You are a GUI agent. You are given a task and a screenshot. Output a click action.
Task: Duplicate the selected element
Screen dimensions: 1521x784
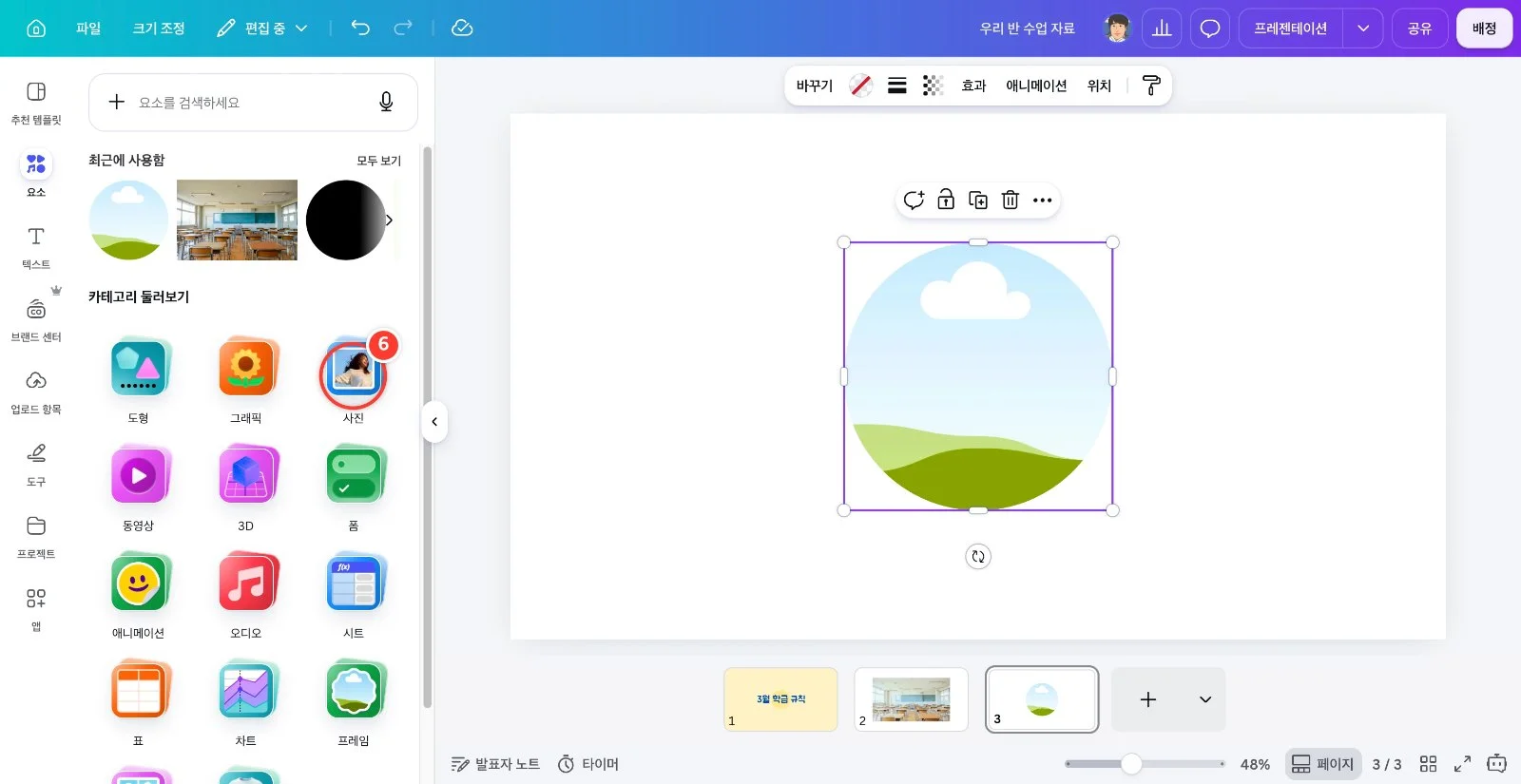coord(978,200)
